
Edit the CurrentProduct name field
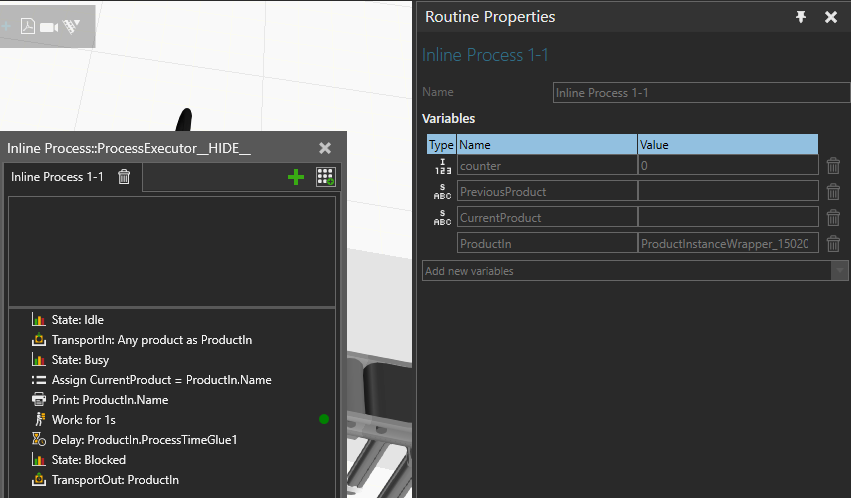[547, 218]
